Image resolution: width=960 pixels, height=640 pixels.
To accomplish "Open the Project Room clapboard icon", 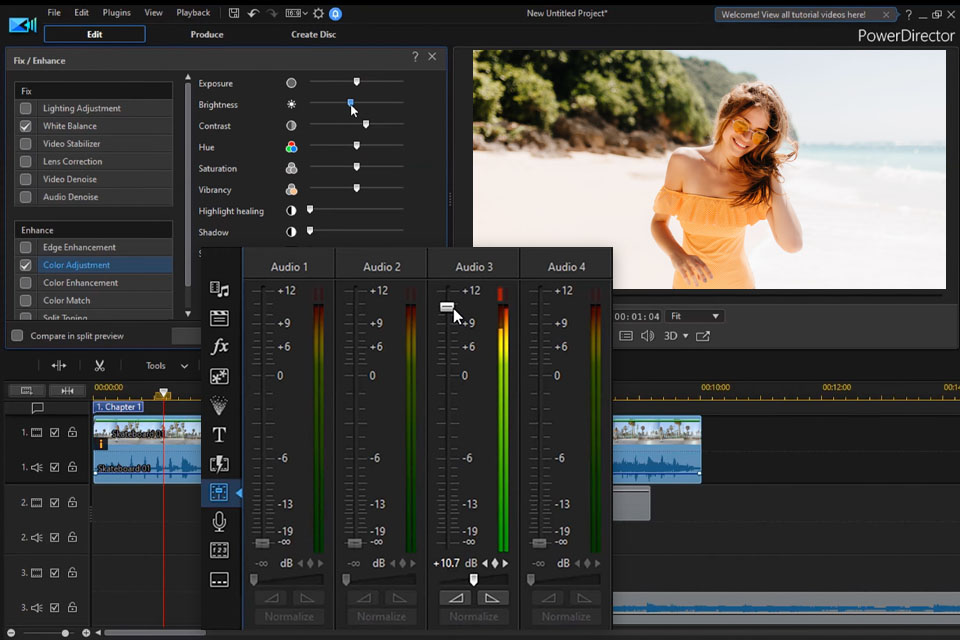I will click(x=219, y=318).
